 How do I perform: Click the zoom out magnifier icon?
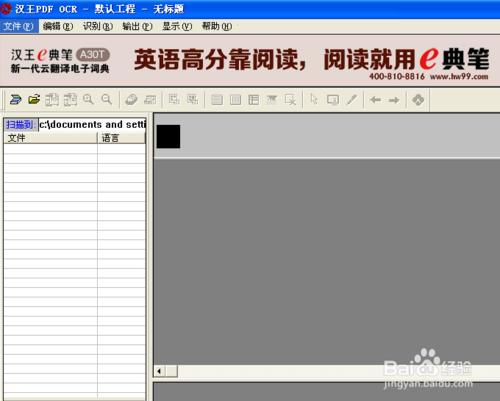(x=107, y=99)
